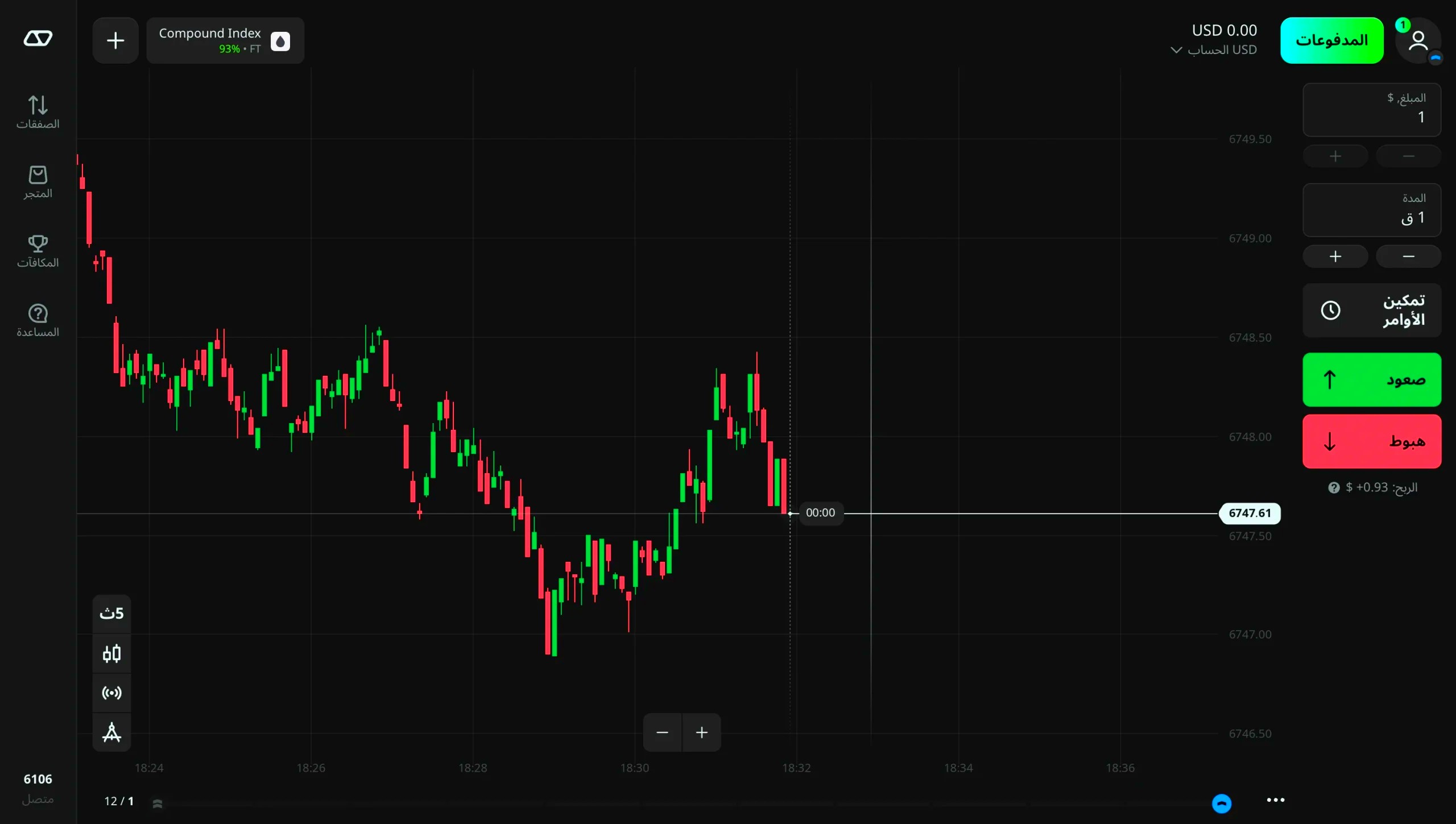The height and width of the screenshot is (824, 1456).
Task: Open the drawing tools compass icon
Action: click(x=111, y=732)
